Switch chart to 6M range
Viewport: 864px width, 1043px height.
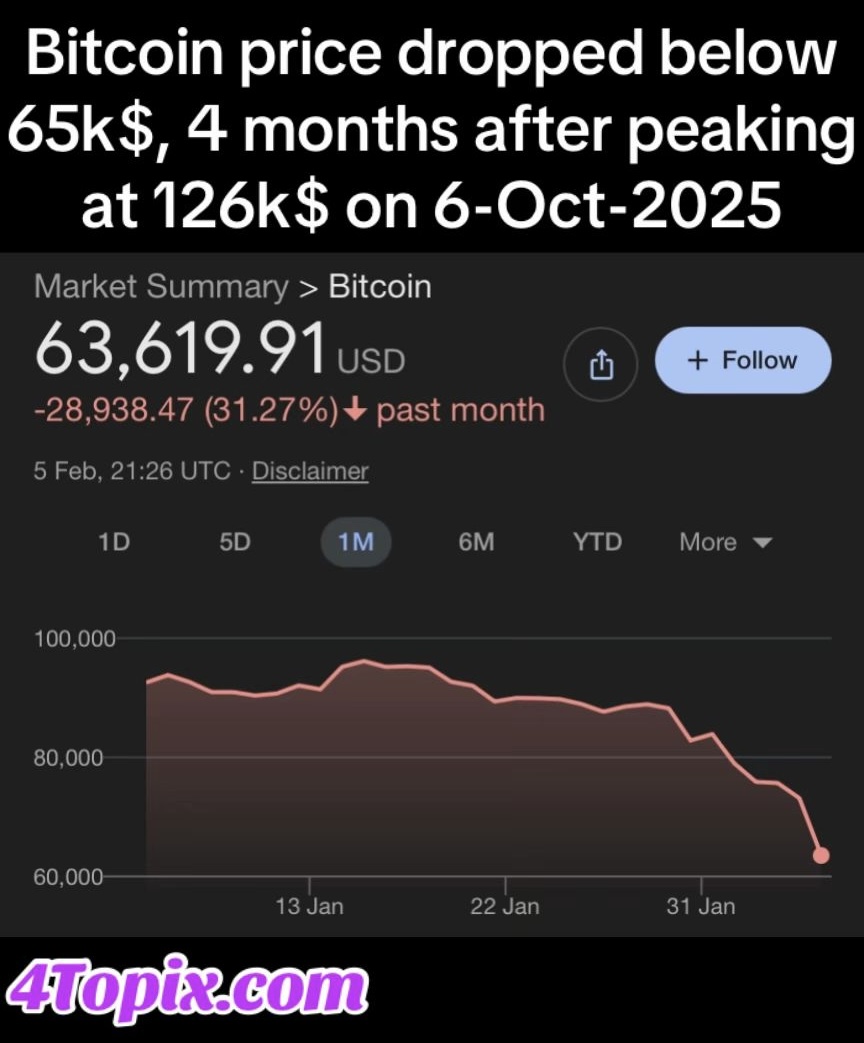476,542
